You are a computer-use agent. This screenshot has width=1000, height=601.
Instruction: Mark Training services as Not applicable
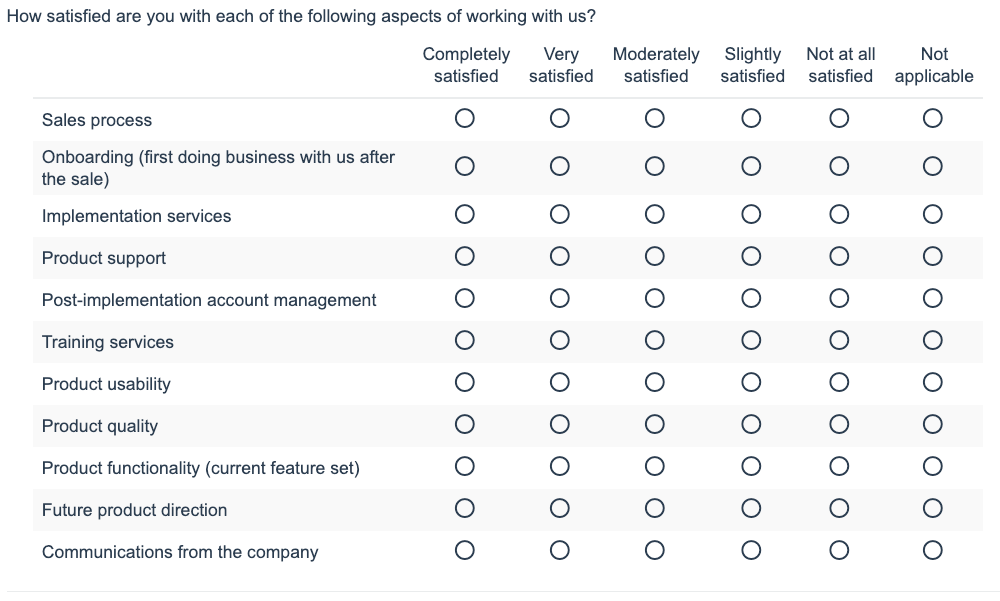[x=932, y=341]
